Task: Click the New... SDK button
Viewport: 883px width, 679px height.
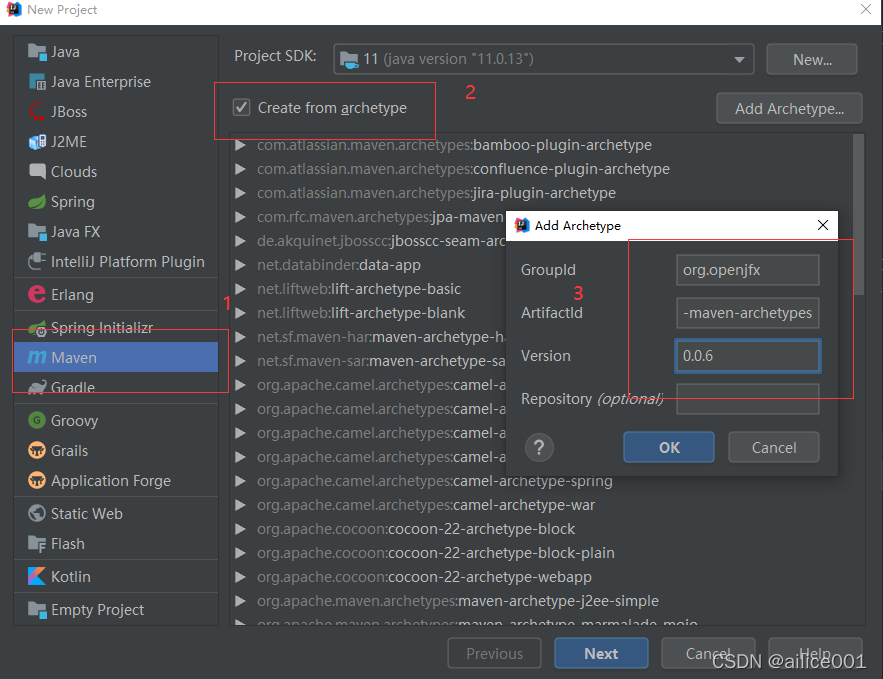Action: (812, 59)
